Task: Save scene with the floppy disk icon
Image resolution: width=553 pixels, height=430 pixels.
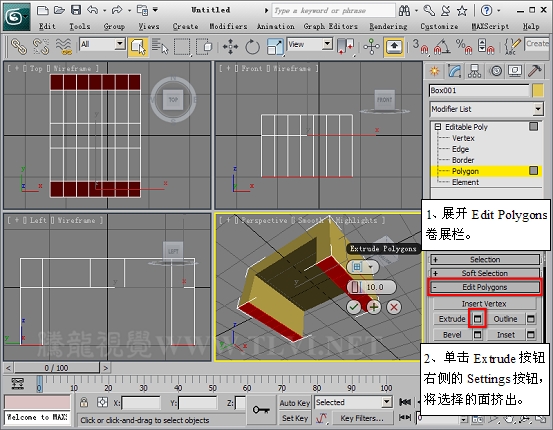Action: click(x=76, y=10)
